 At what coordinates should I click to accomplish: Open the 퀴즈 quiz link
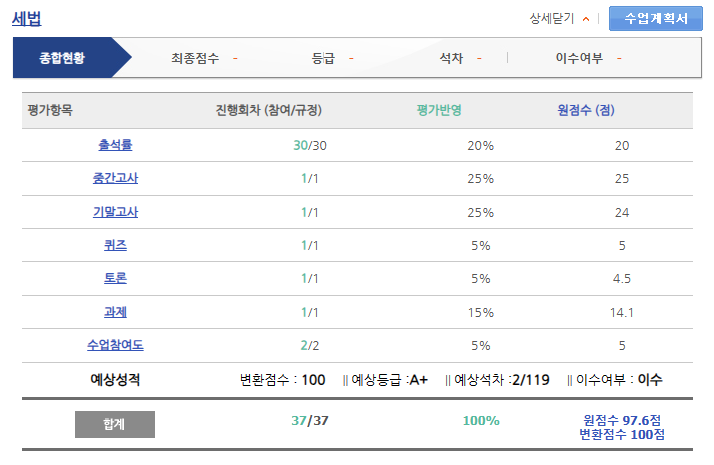[x=115, y=245]
